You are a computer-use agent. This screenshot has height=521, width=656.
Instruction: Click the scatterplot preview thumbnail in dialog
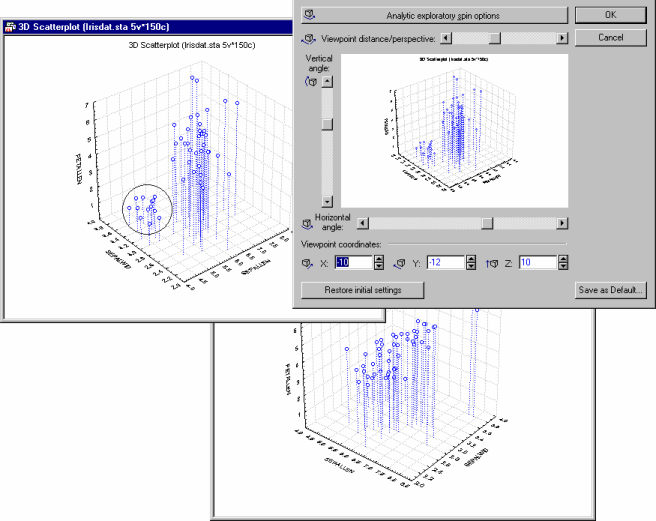[x=454, y=131]
